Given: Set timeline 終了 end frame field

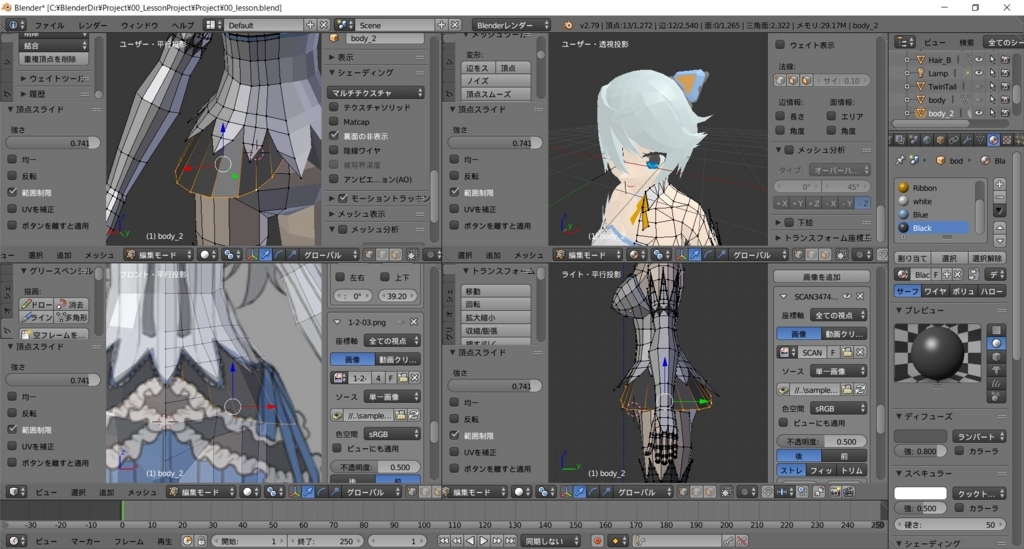Looking at the screenshot, I should point(327,541).
